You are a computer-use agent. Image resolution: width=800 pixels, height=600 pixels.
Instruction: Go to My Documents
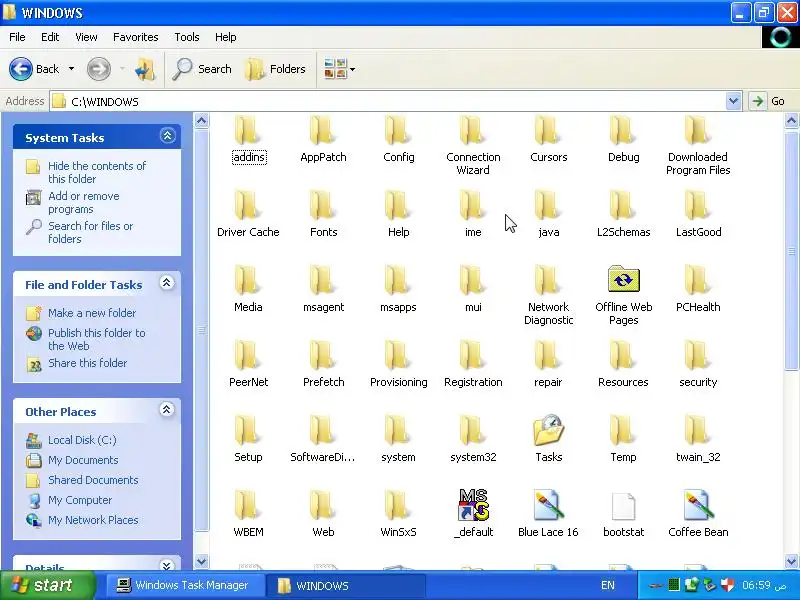pos(83,460)
